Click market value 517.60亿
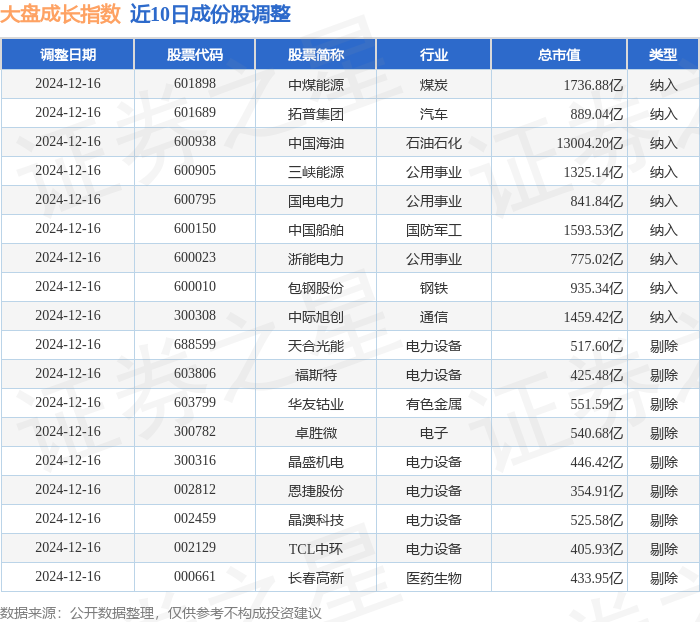 pyautogui.click(x=596, y=346)
